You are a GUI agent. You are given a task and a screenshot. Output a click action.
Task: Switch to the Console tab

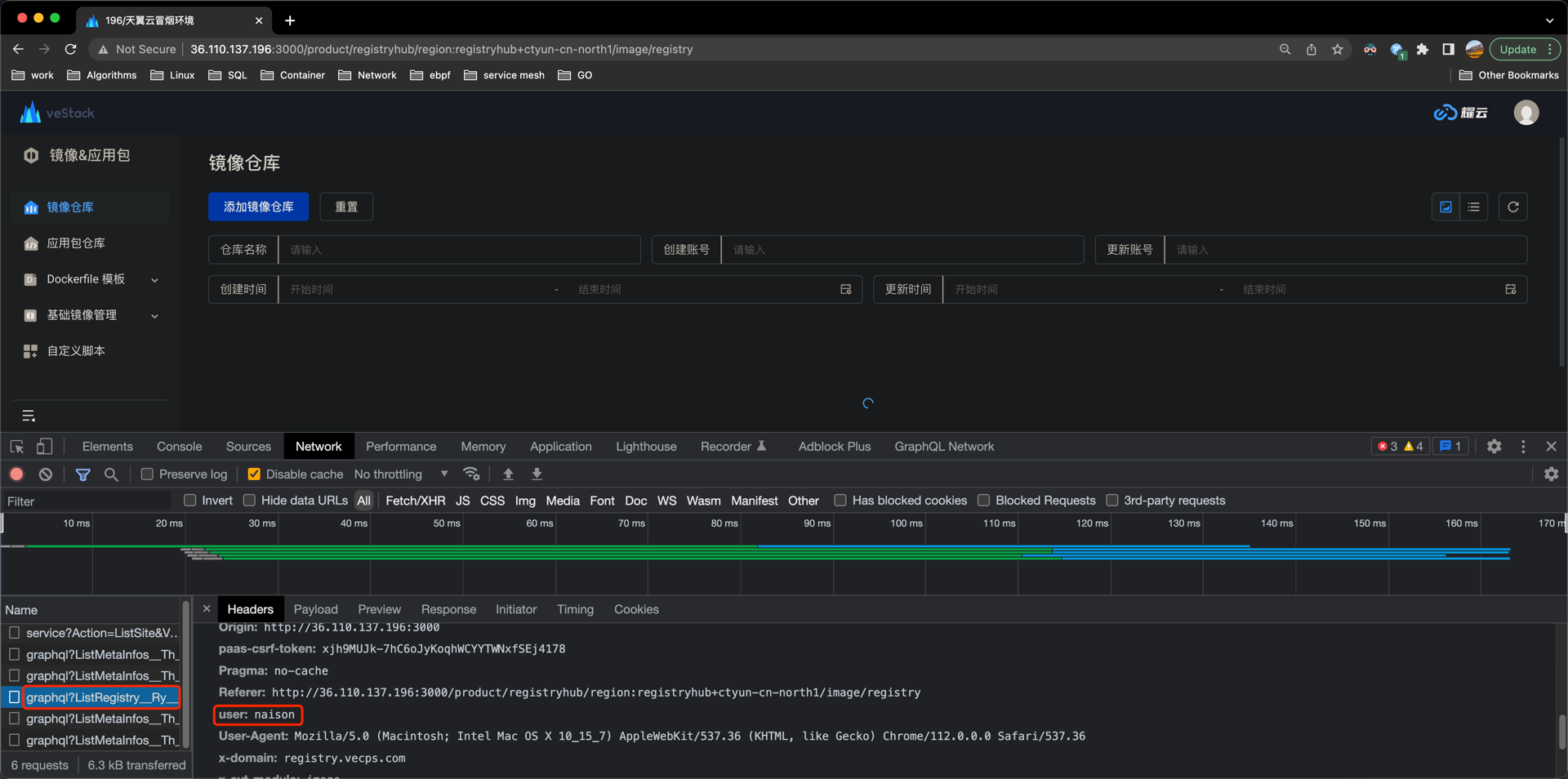(179, 447)
